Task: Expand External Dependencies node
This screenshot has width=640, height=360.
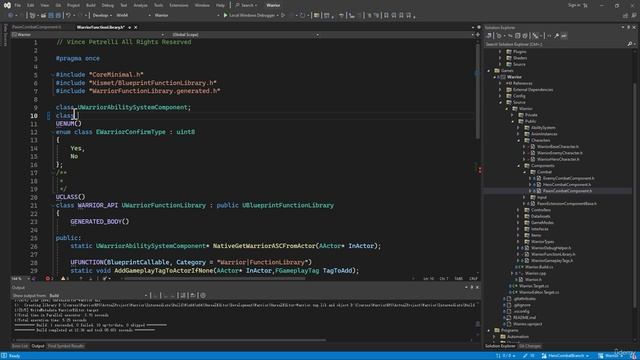Action: (500, 90)
